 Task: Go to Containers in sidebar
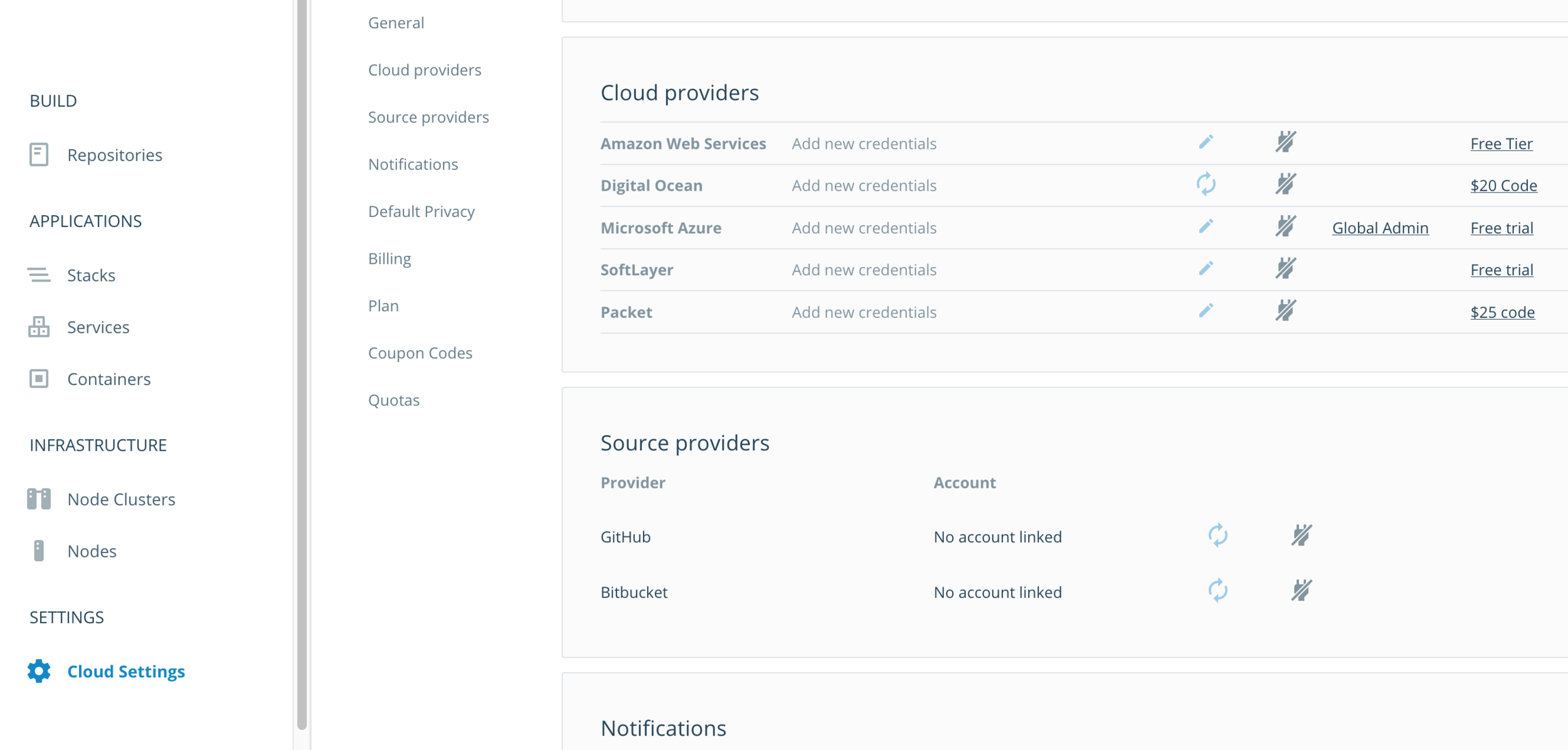point(109,379)
